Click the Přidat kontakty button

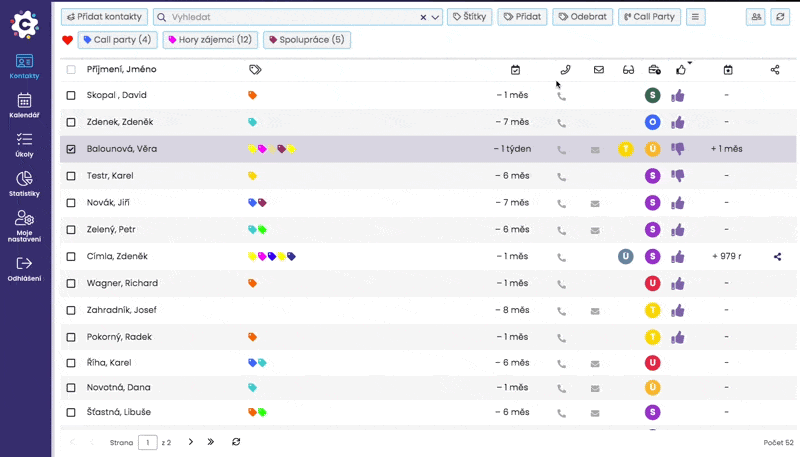coord(105,17)
